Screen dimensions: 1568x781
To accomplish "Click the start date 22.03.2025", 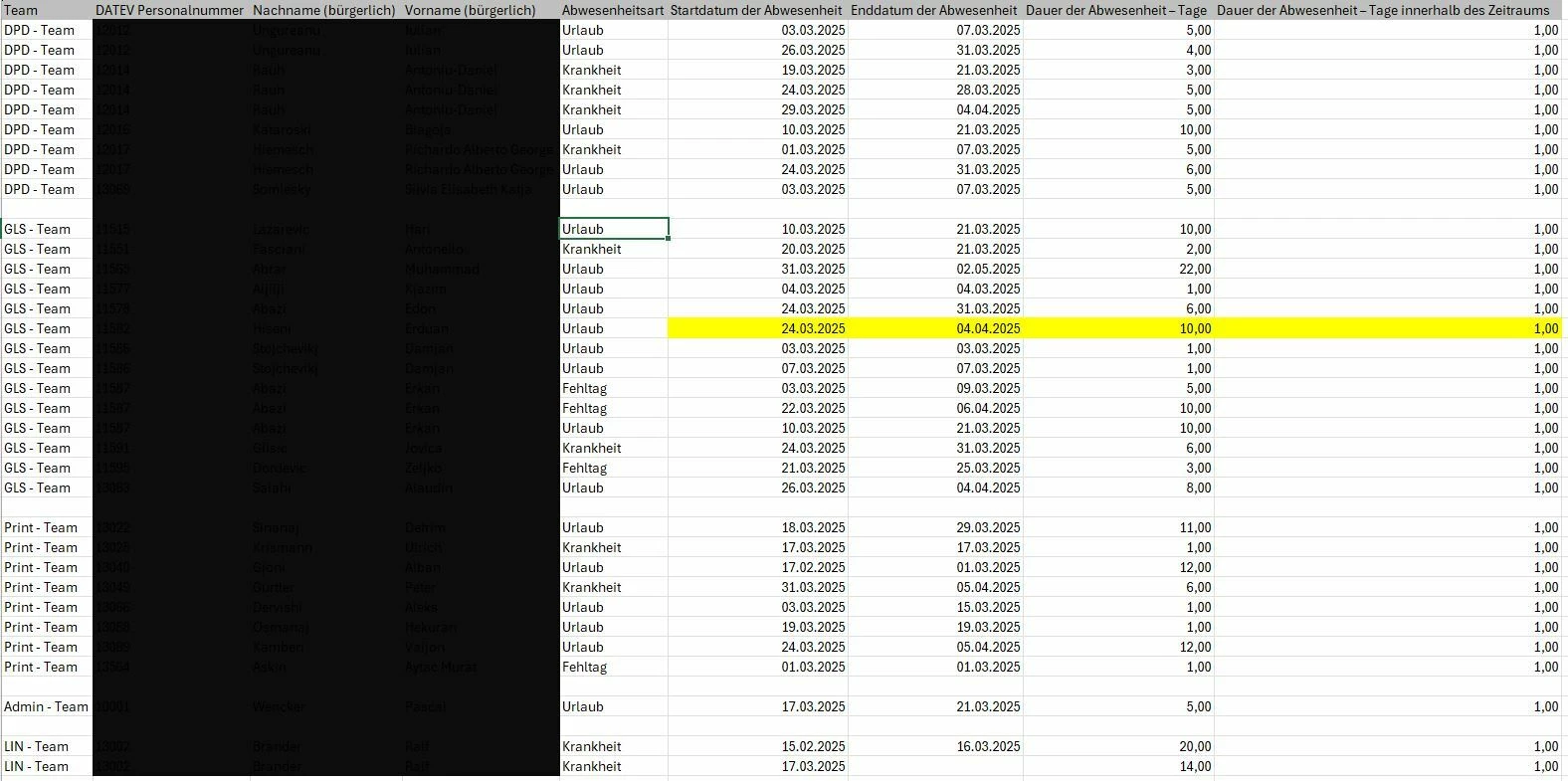I will click(x=813, y=408).
